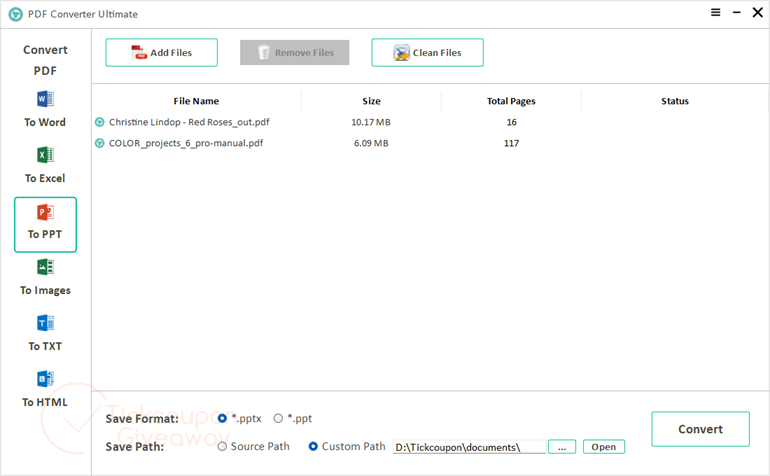This screenshot has height=476, width=770.
Task: Click the 10.17 MB size cell
Action: pyautogui.click(x=371, y=122)
